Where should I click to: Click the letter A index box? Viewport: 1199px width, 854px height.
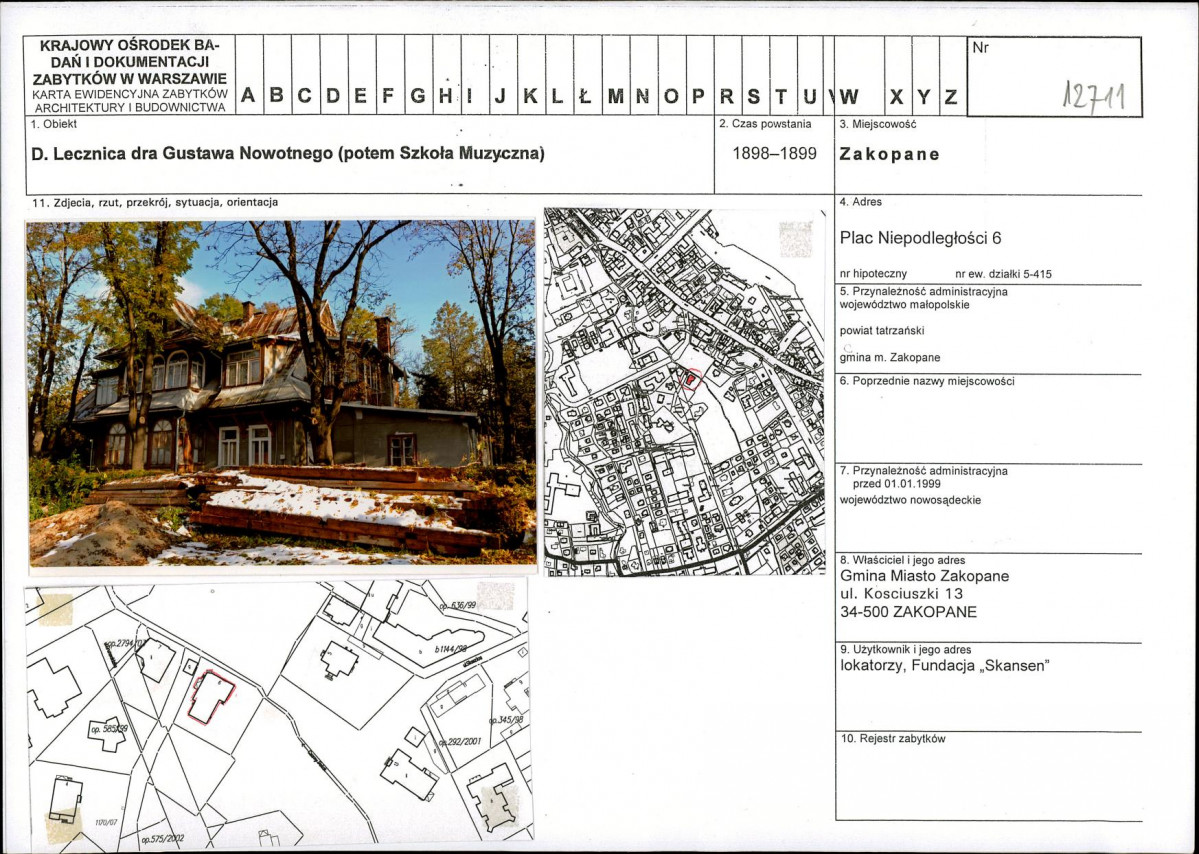point(249,96)
